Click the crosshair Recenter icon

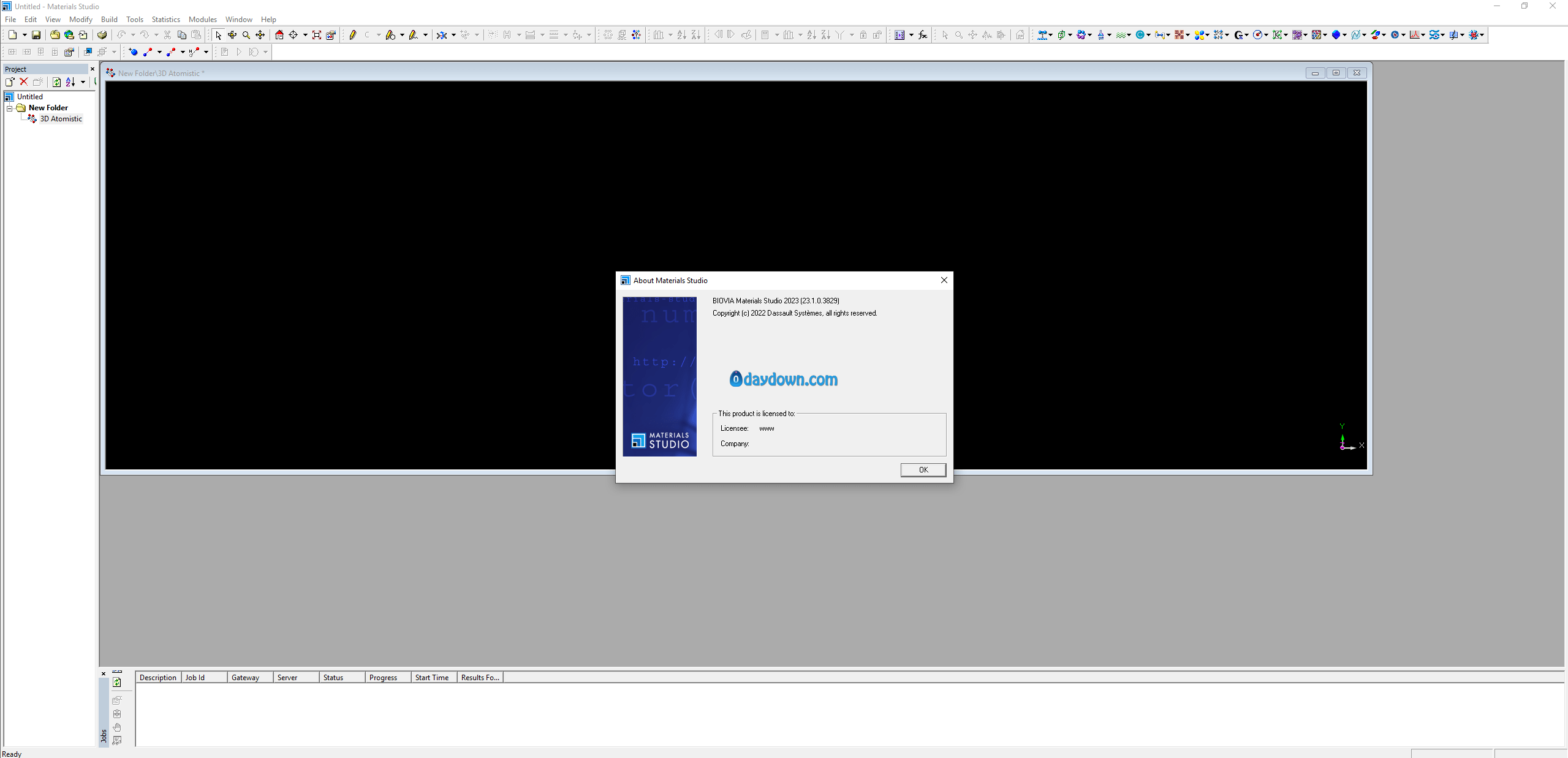tap(294, 35)
